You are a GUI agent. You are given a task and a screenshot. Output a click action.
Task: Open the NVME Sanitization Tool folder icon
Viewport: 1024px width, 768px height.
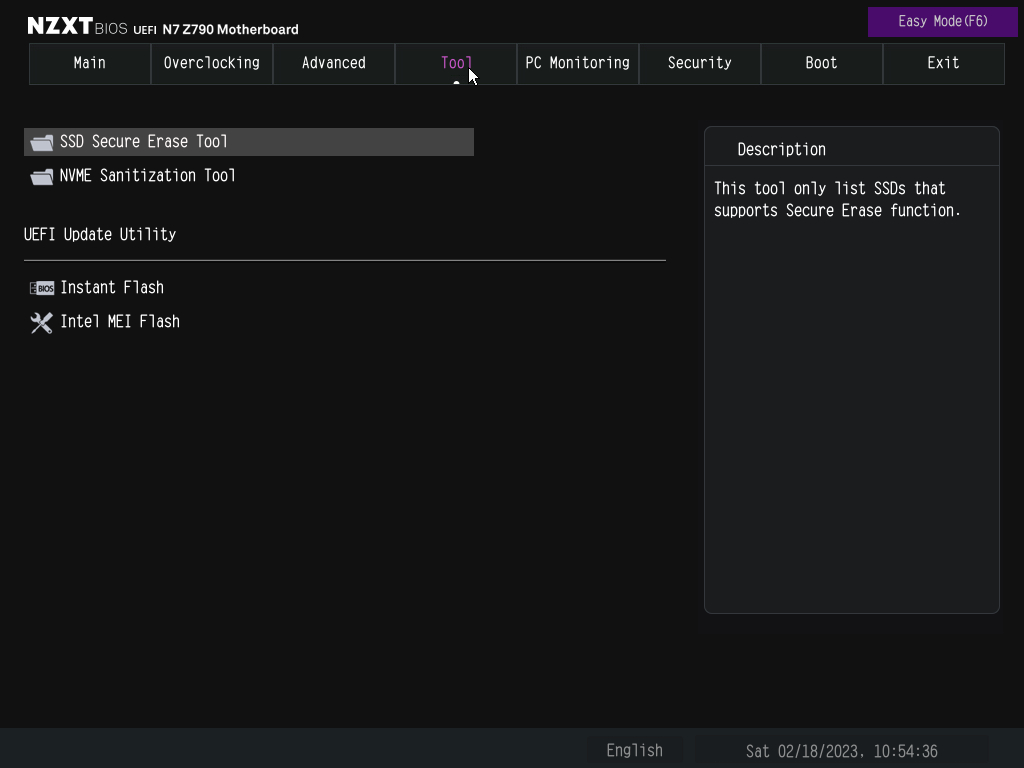(x=41, y=175)
